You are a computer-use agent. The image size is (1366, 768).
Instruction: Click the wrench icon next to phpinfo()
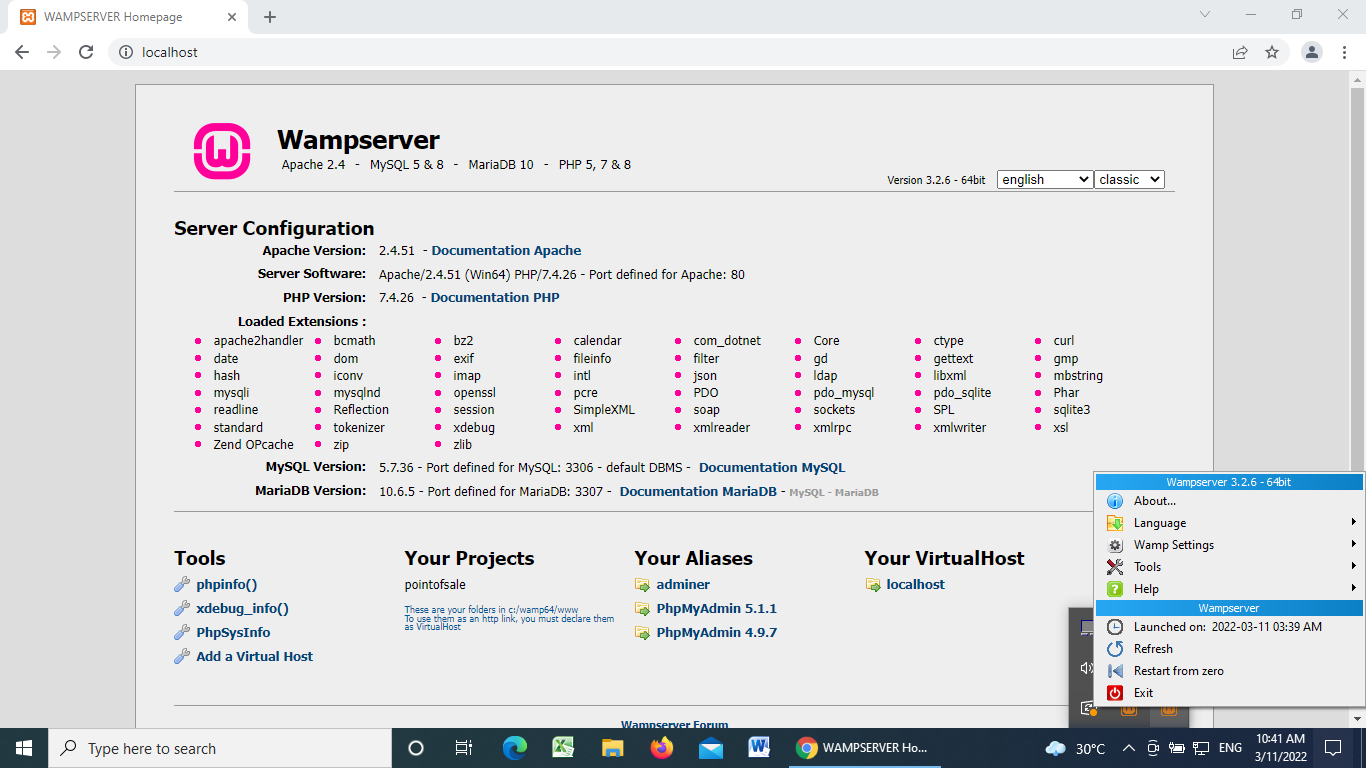click(182, 585)
